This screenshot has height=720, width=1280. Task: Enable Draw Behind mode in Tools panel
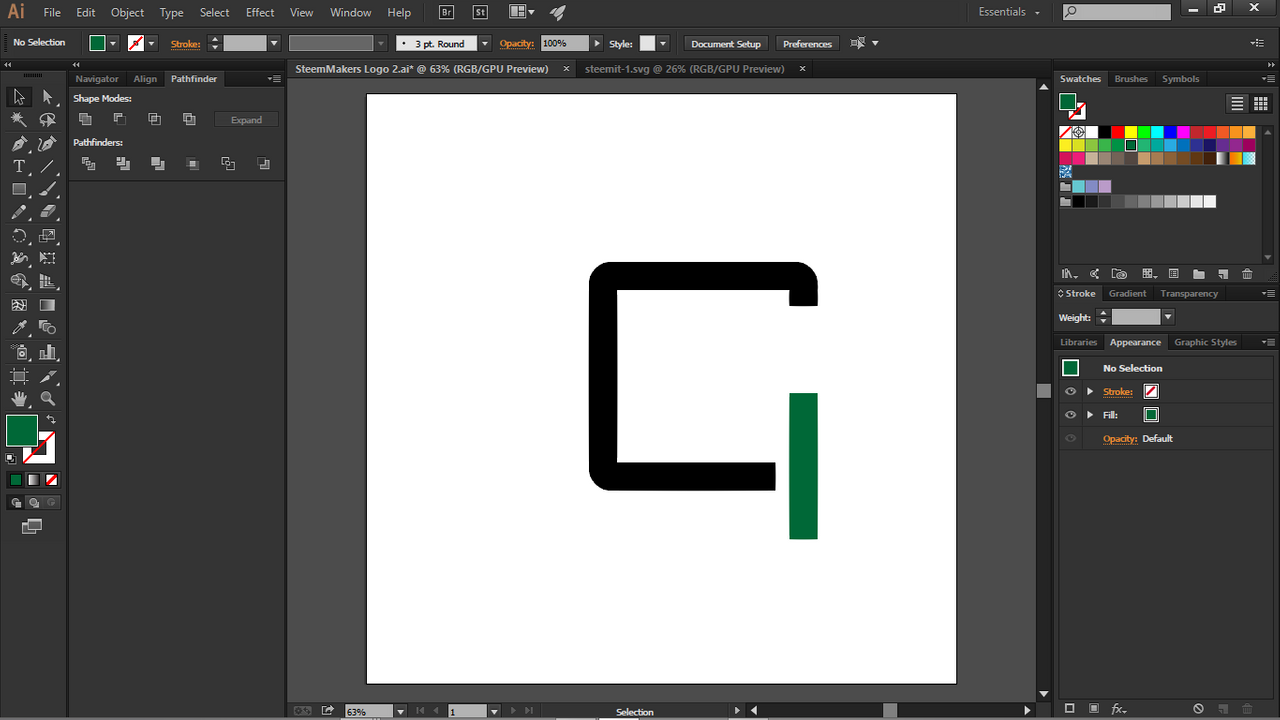click(34, 502)
